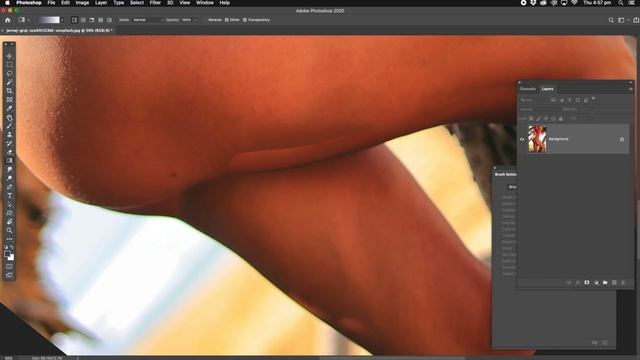The image size is (640, 360).
Task: Select the Frame tool
Action: (9, 100)
